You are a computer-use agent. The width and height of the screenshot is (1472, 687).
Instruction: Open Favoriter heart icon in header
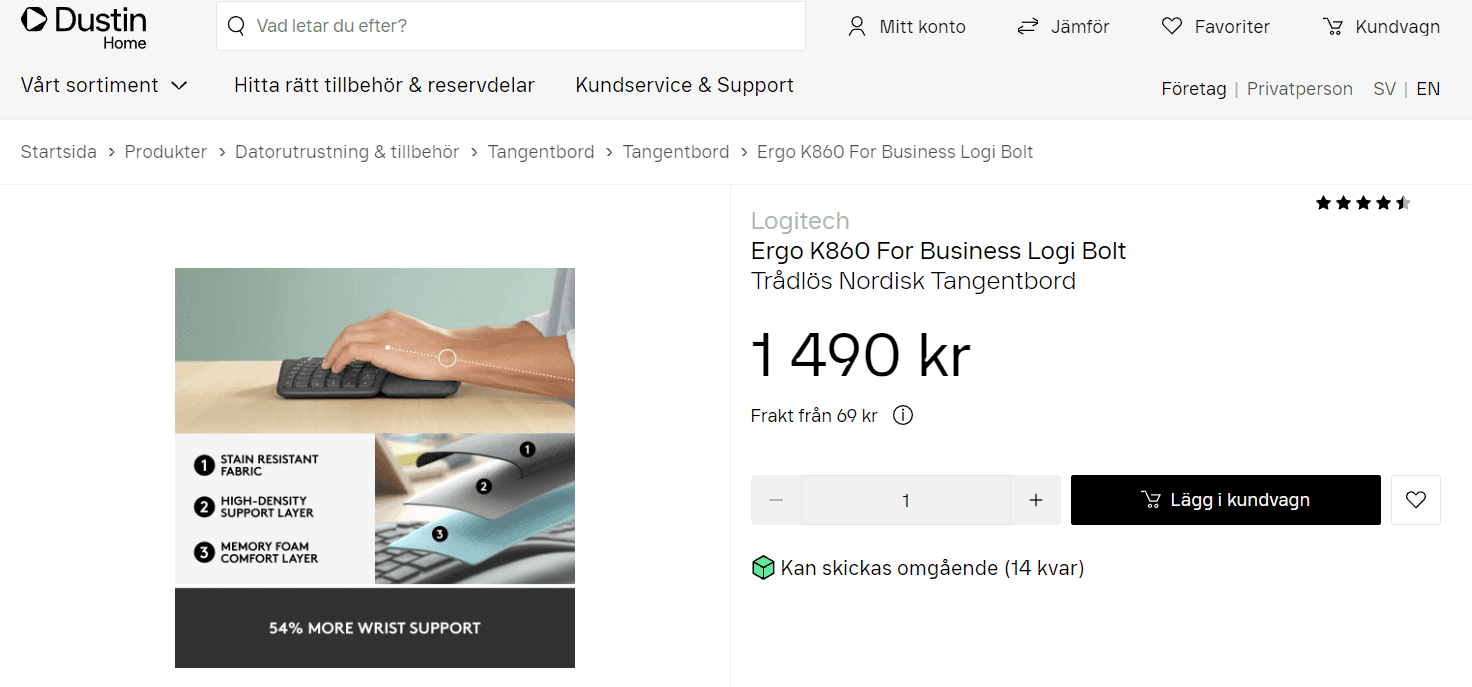tap(1172, 27)
